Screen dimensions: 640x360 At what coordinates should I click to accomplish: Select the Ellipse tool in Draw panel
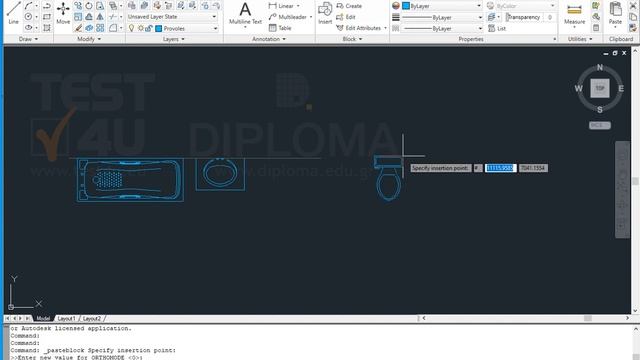[x=28, y=28]
